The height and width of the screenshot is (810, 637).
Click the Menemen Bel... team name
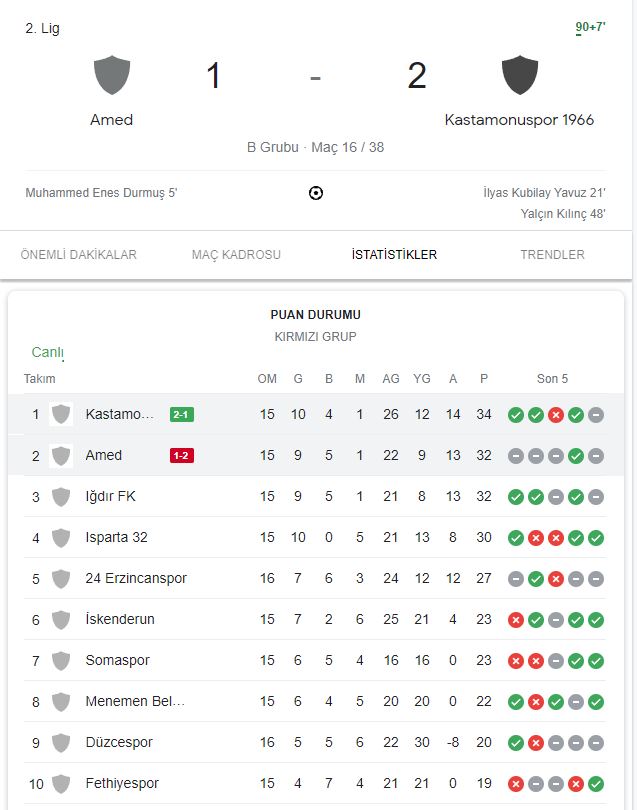coord(135,701)
